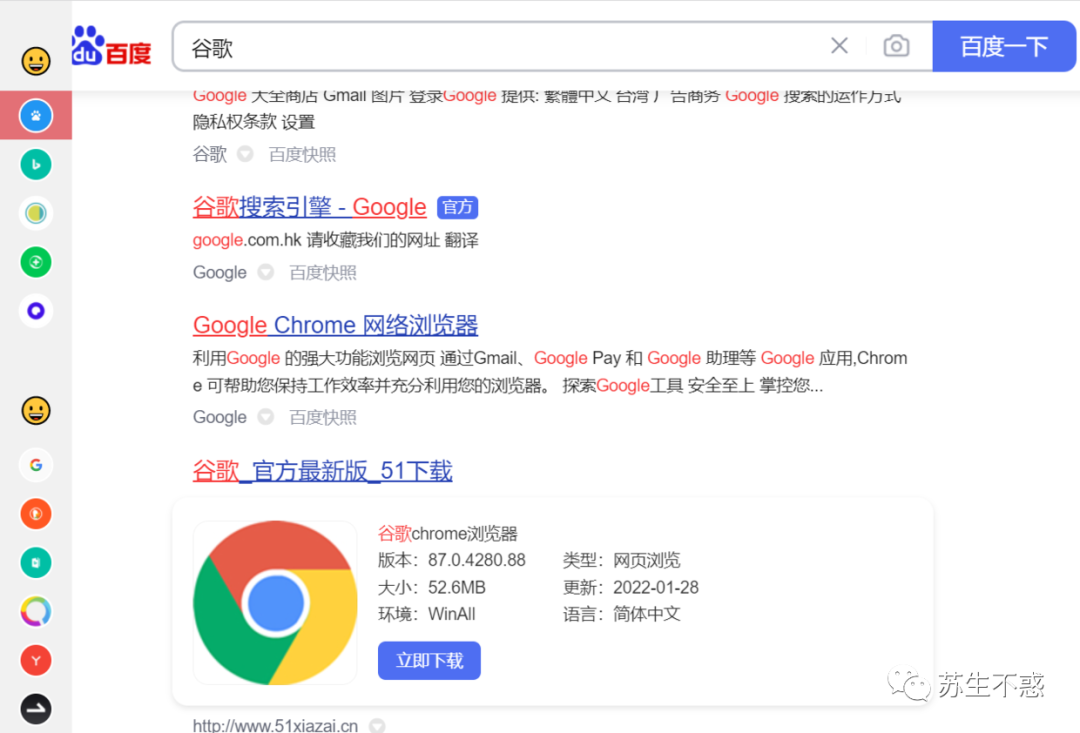This screenshot has height=733, width=1080.
Task: Open the Google Chrome 网络浏览器 result link
Action: pyautogui.click(x=335, y=325)
